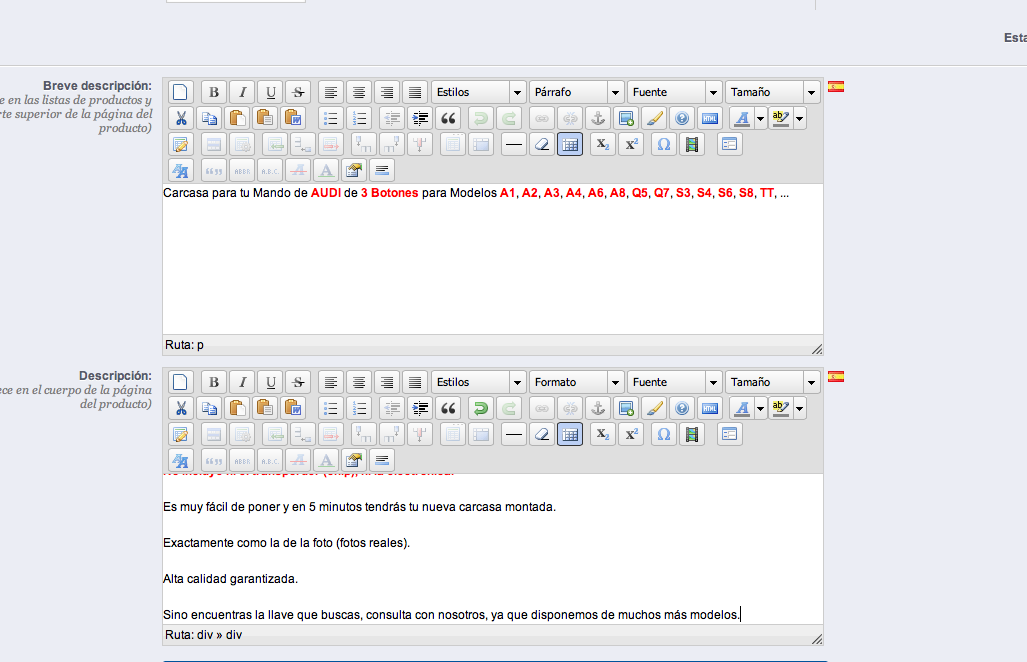The width and height of the screenshot is (1027, 662).
Task: Click Spanish flag beside Breve descripción
Action: (836, 86)
